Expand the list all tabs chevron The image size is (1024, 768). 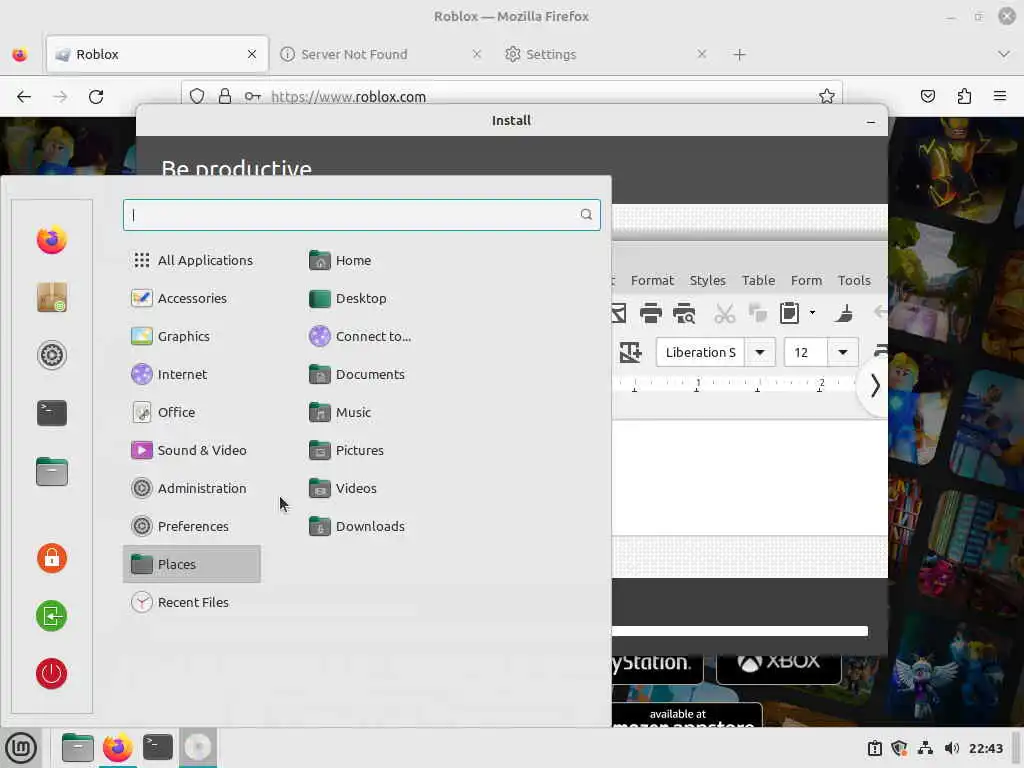1004,54
